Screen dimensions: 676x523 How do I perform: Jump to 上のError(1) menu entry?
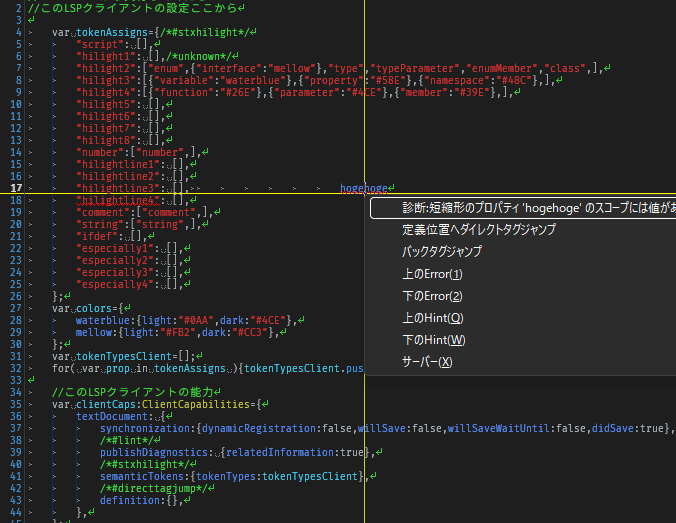pyautogui.click(x=432, y=274)
